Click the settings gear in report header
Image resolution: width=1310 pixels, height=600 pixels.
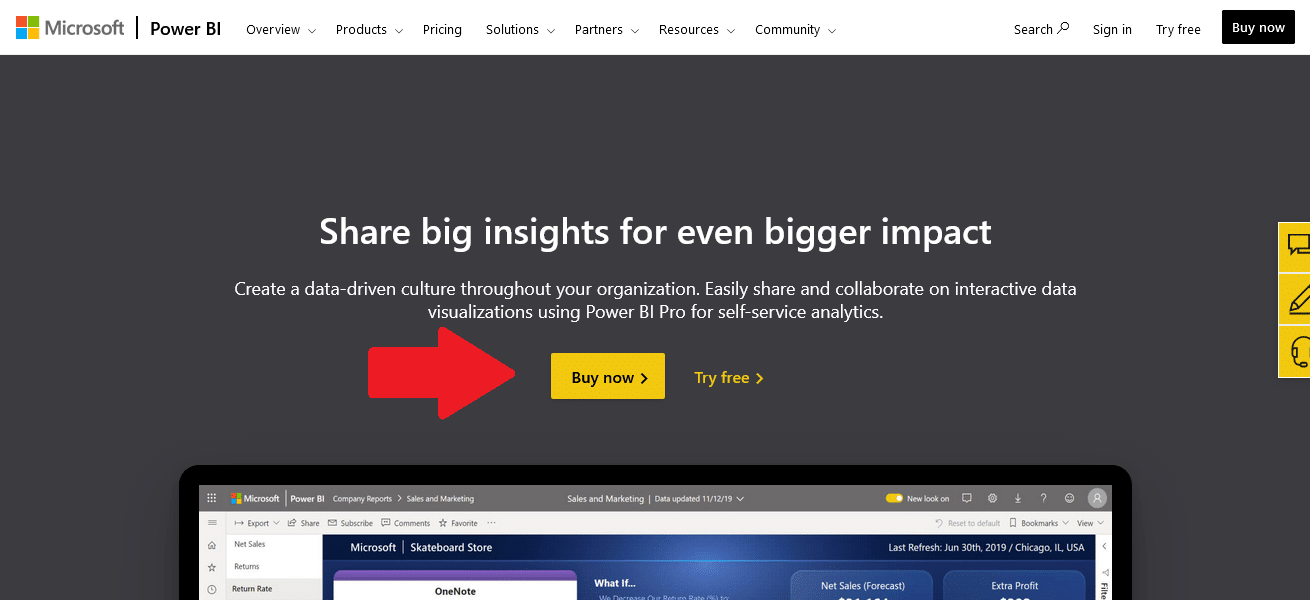(992, 498)
